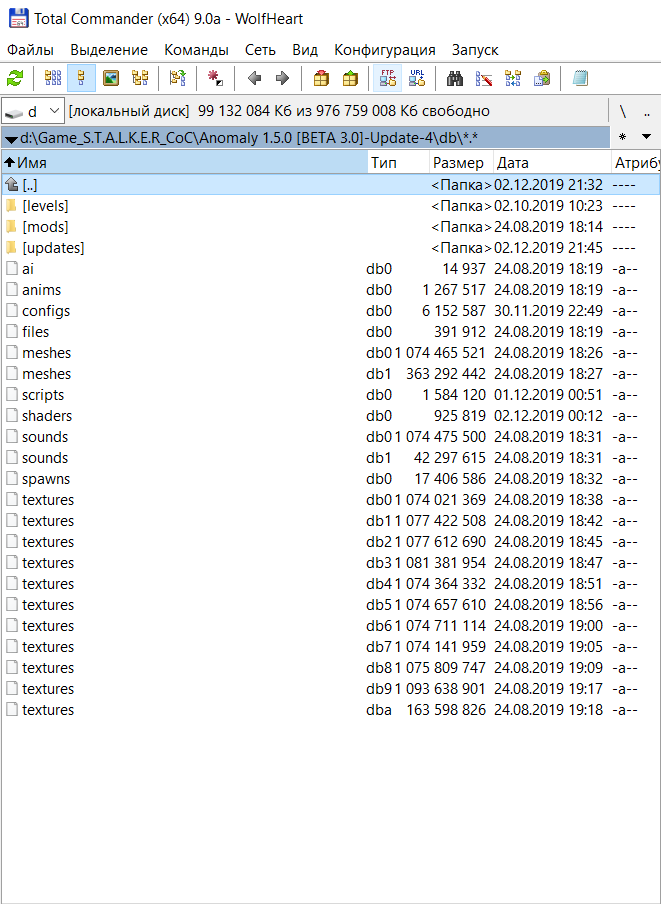Viewport: 661px width, 904px height.
Task: Select the textures db3 file
Action: [x=331, y=563]
